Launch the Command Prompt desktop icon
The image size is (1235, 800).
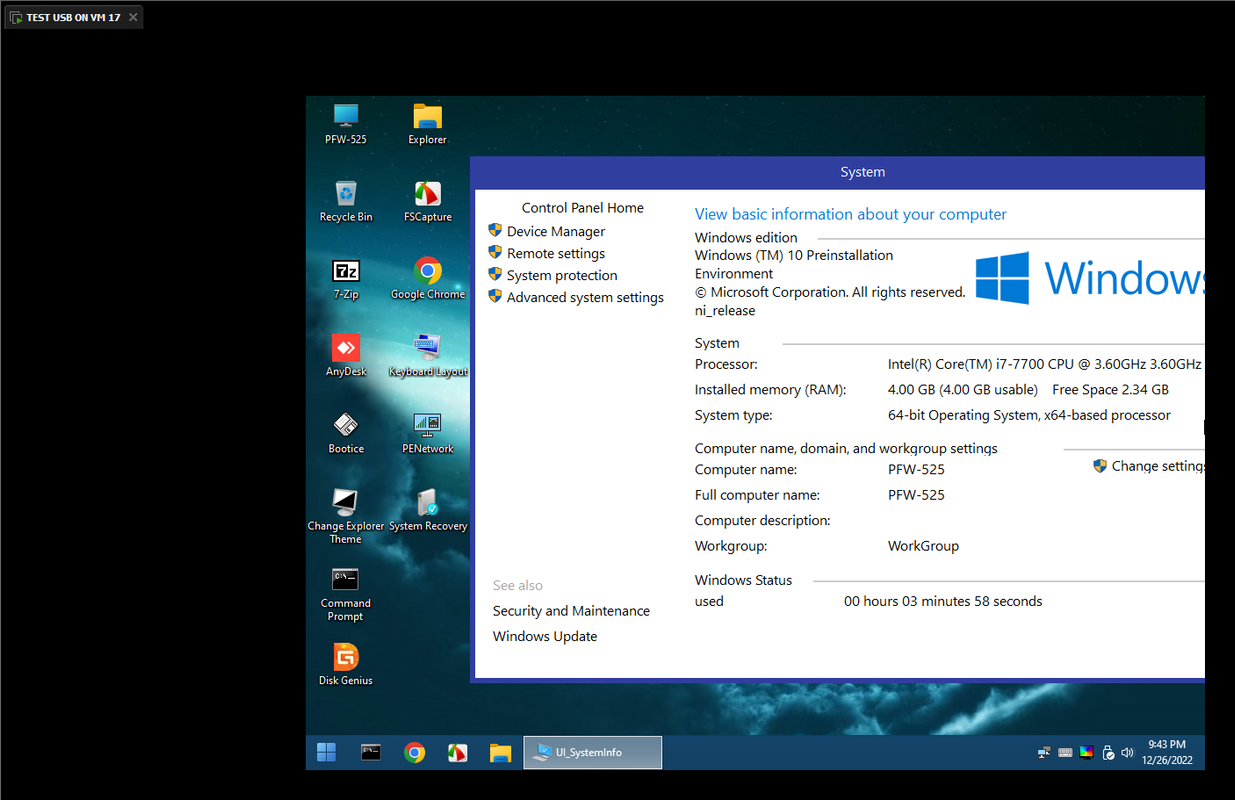point(346,594)
